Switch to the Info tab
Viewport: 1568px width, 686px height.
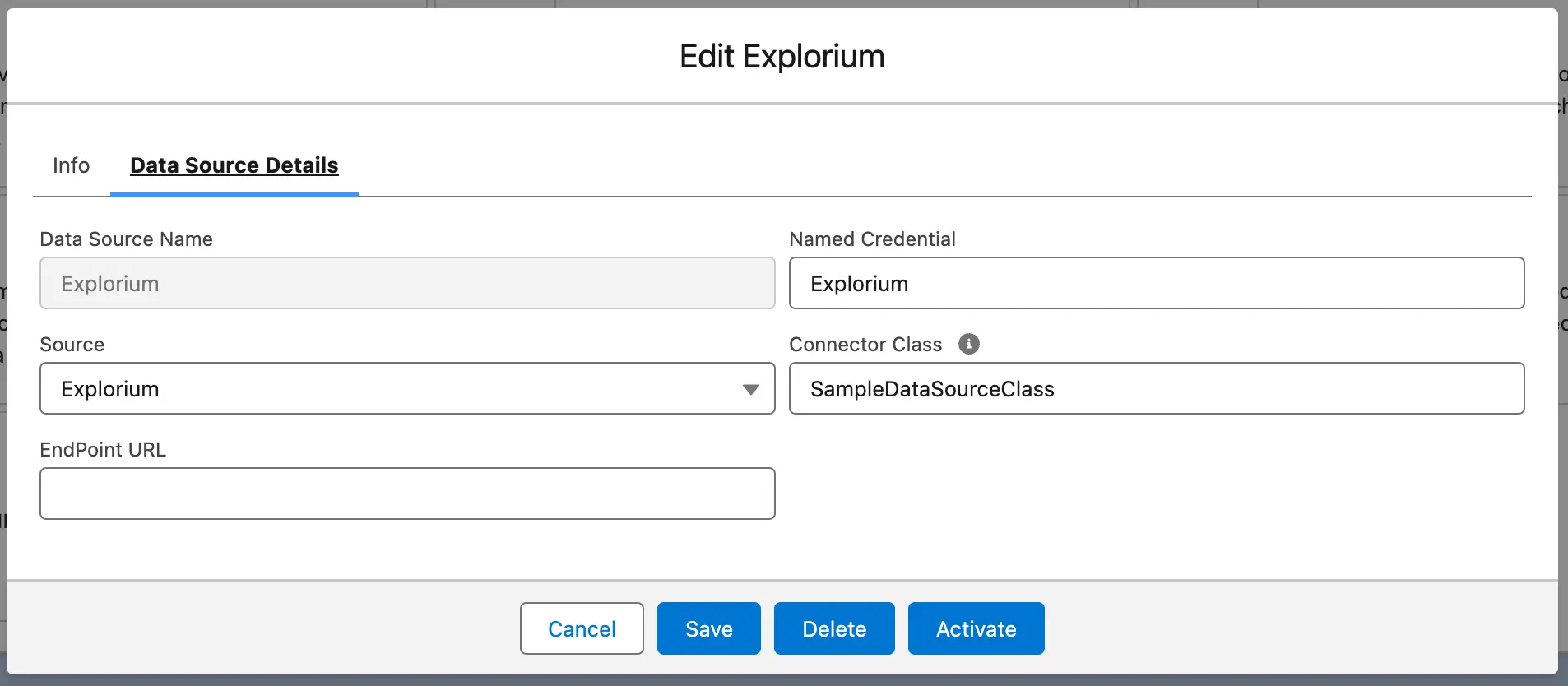(x=71, y=165)
